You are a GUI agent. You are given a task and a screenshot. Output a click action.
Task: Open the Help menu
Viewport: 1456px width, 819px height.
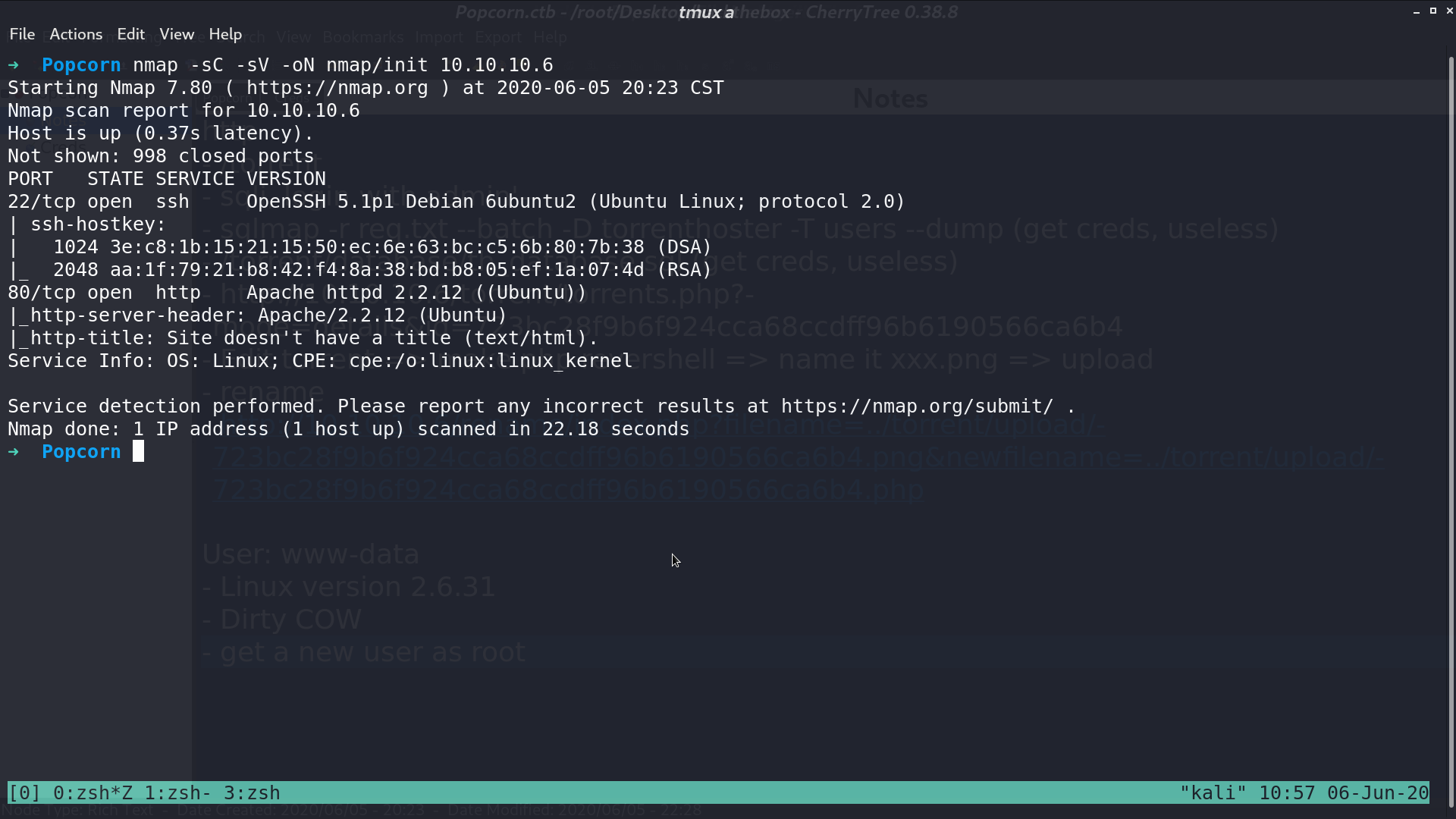(225, 34)
